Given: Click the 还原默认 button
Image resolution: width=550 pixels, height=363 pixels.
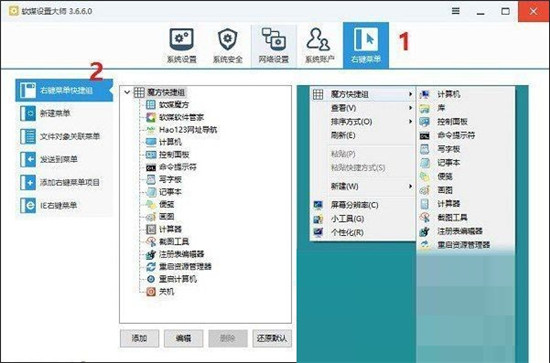Looking at the screenshot, I should (272, 338).
